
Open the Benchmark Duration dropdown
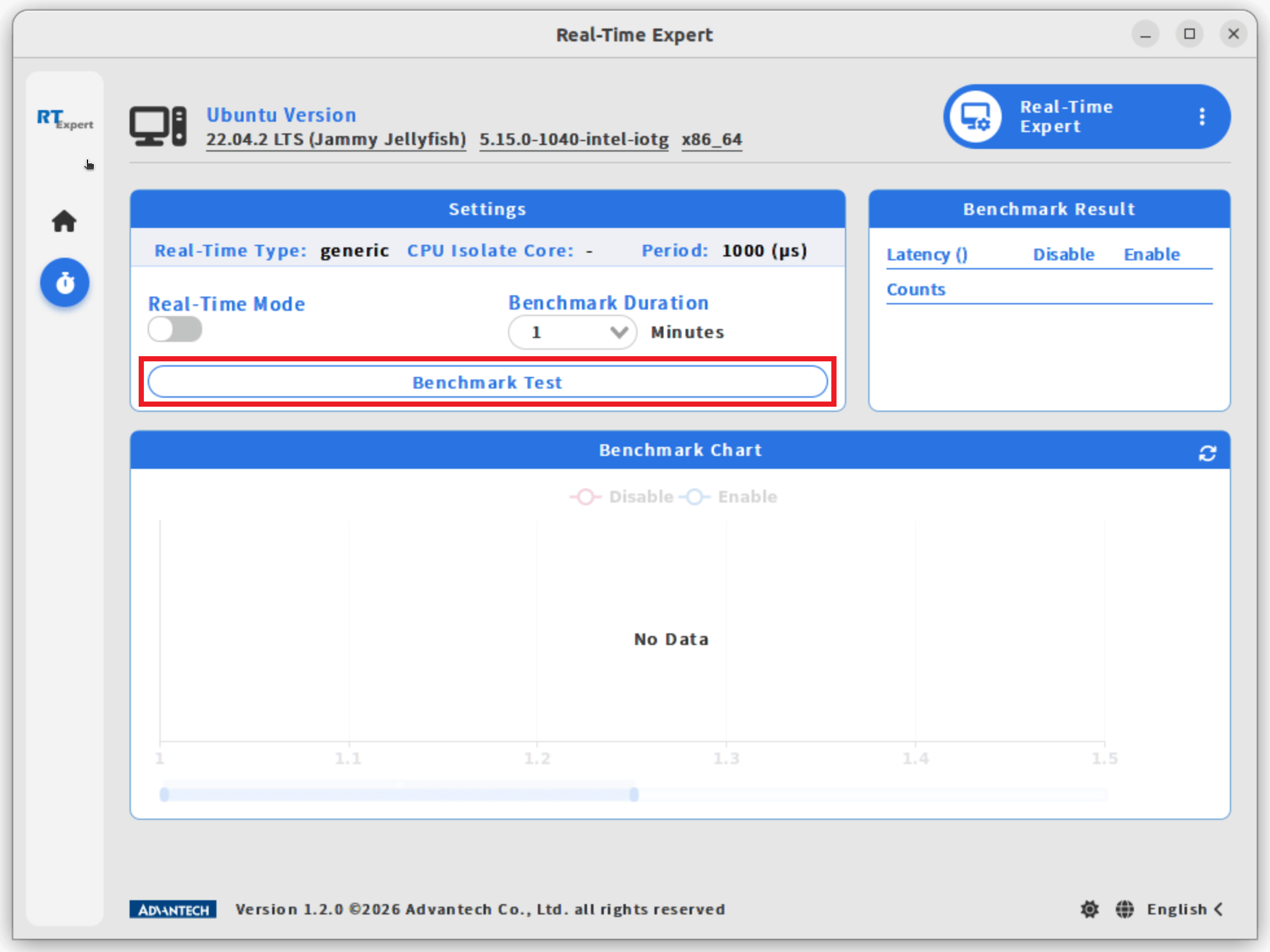[x=573, y=332]
